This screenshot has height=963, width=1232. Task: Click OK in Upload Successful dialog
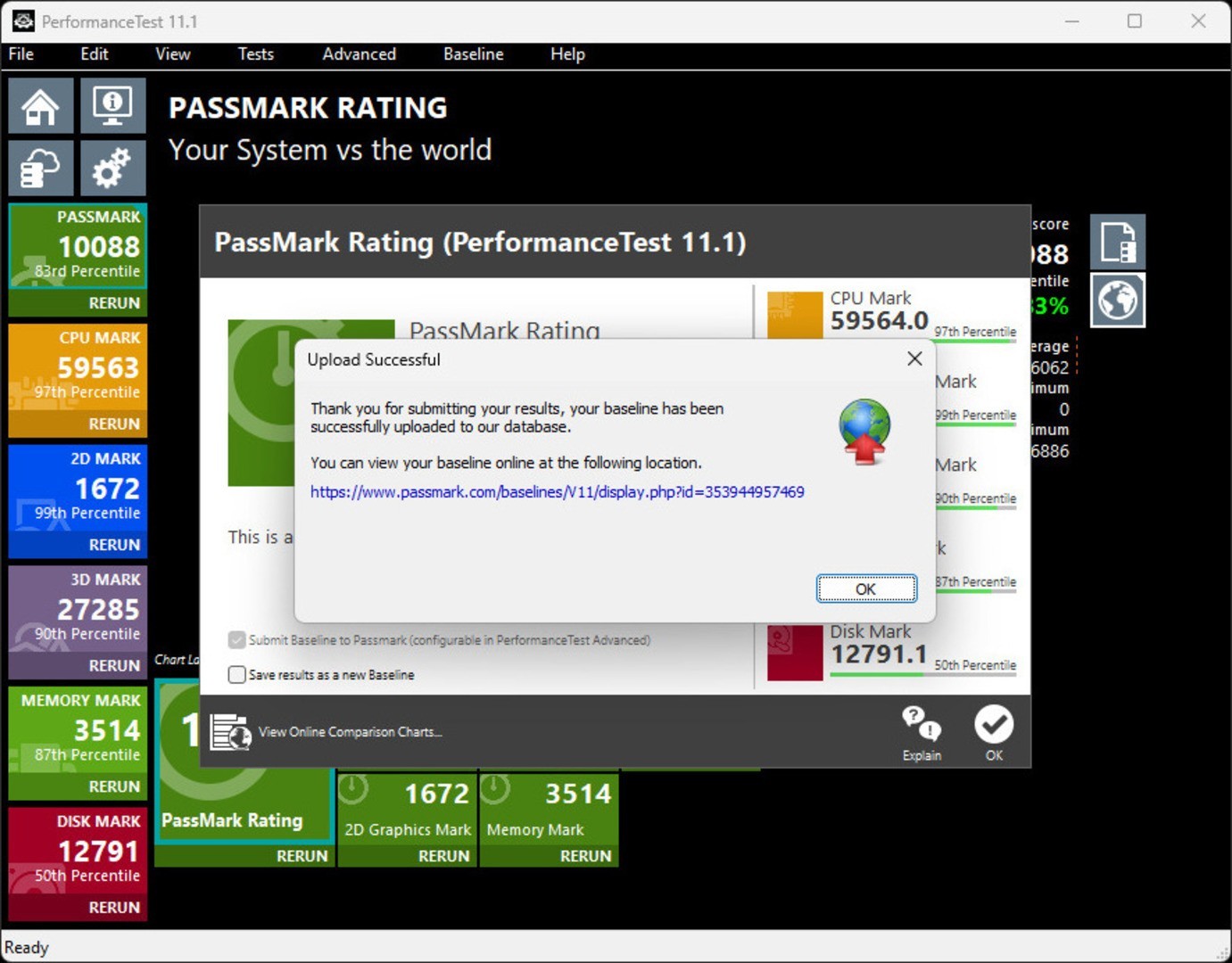point(866,588)
